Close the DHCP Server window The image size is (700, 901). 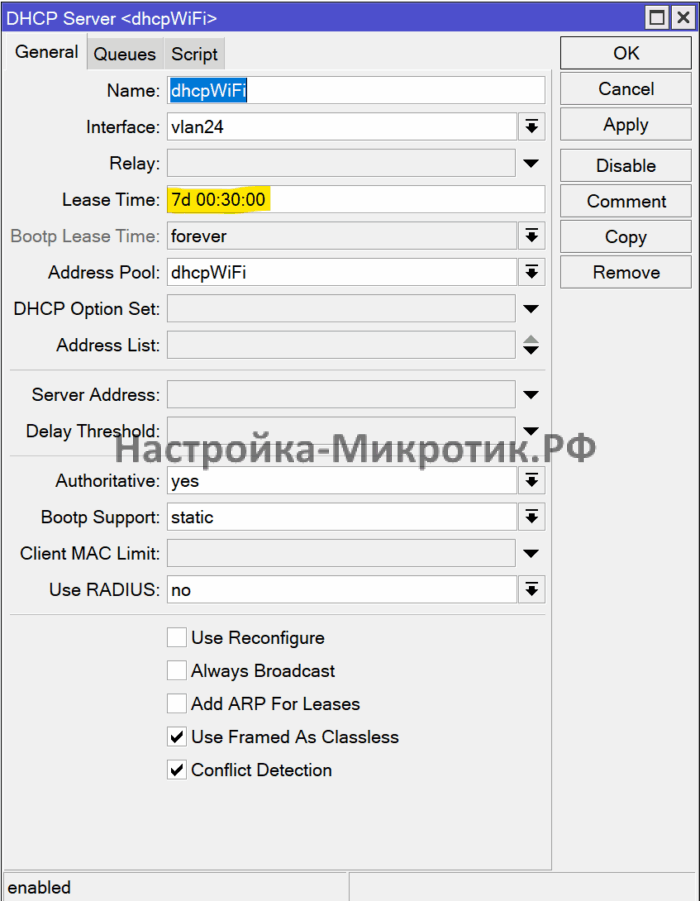point(683,17)
